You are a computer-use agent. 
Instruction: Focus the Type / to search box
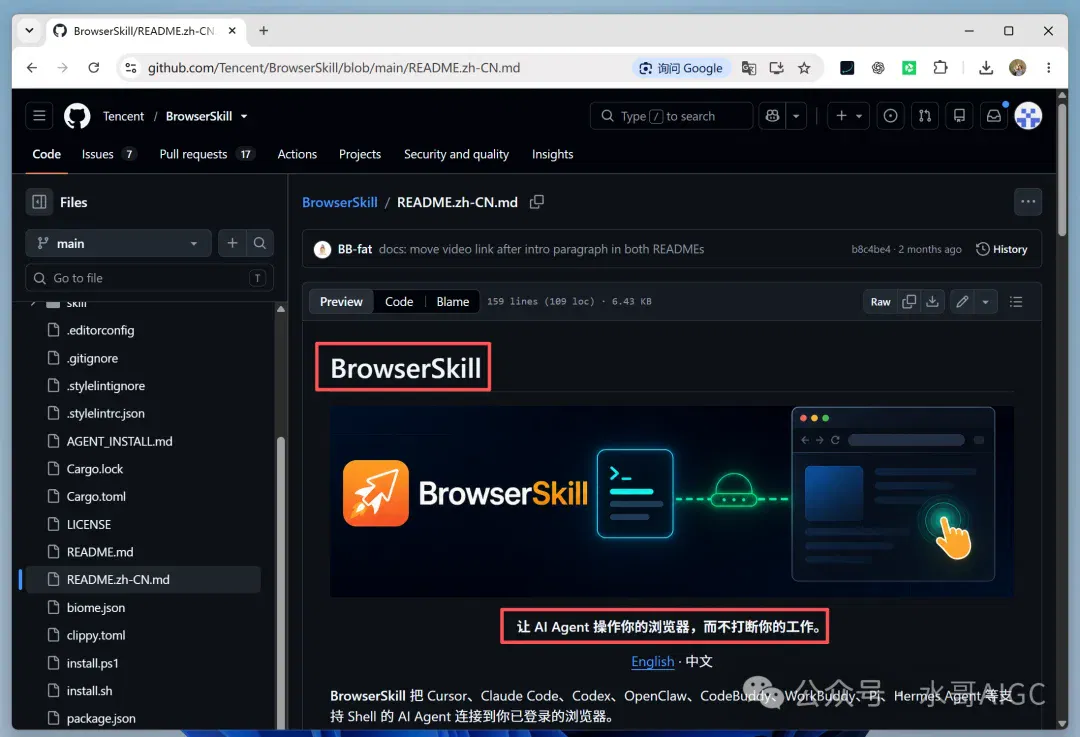coord(671,116)
